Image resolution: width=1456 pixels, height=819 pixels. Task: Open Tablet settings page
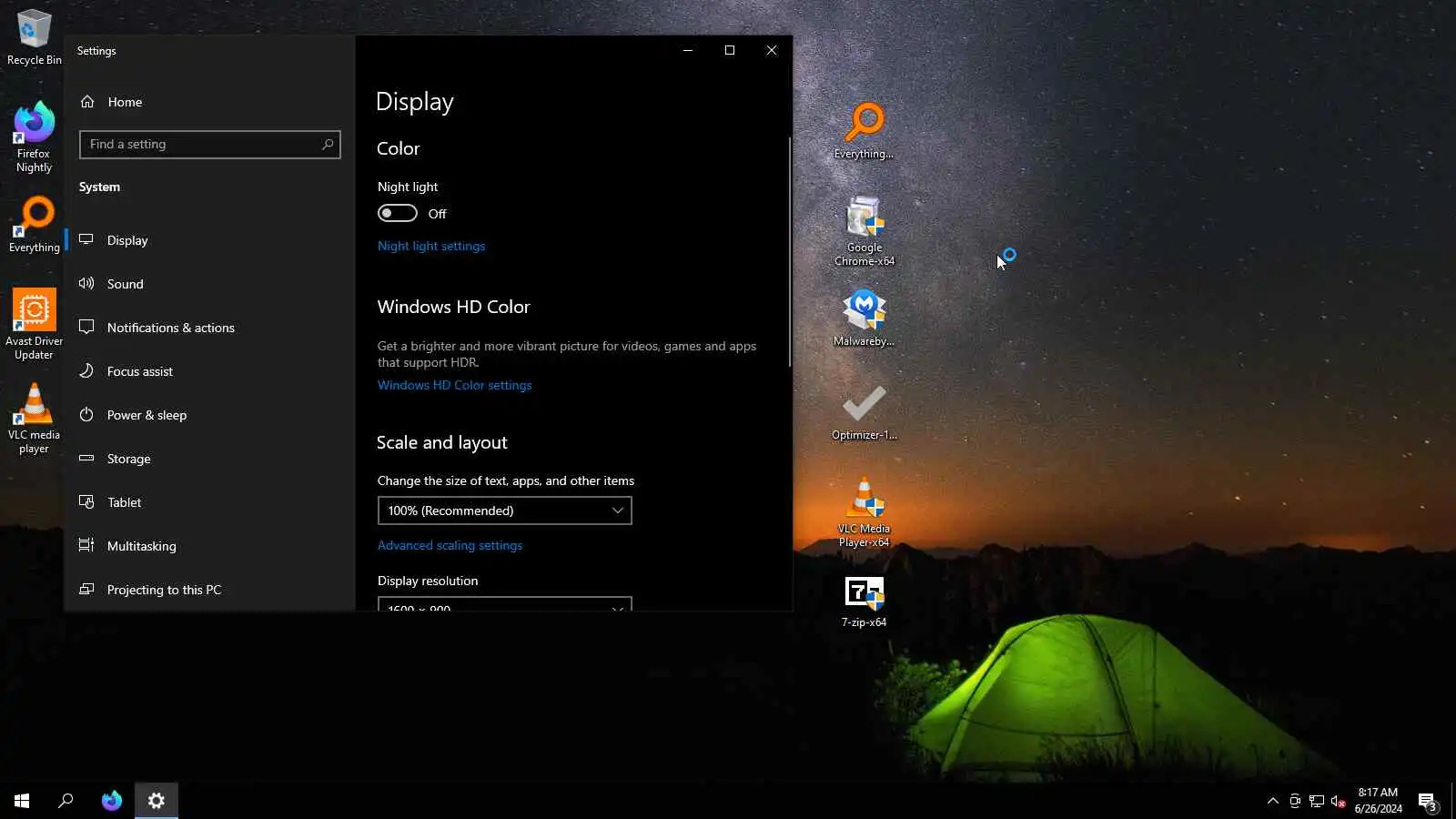(x=210, y=502)
